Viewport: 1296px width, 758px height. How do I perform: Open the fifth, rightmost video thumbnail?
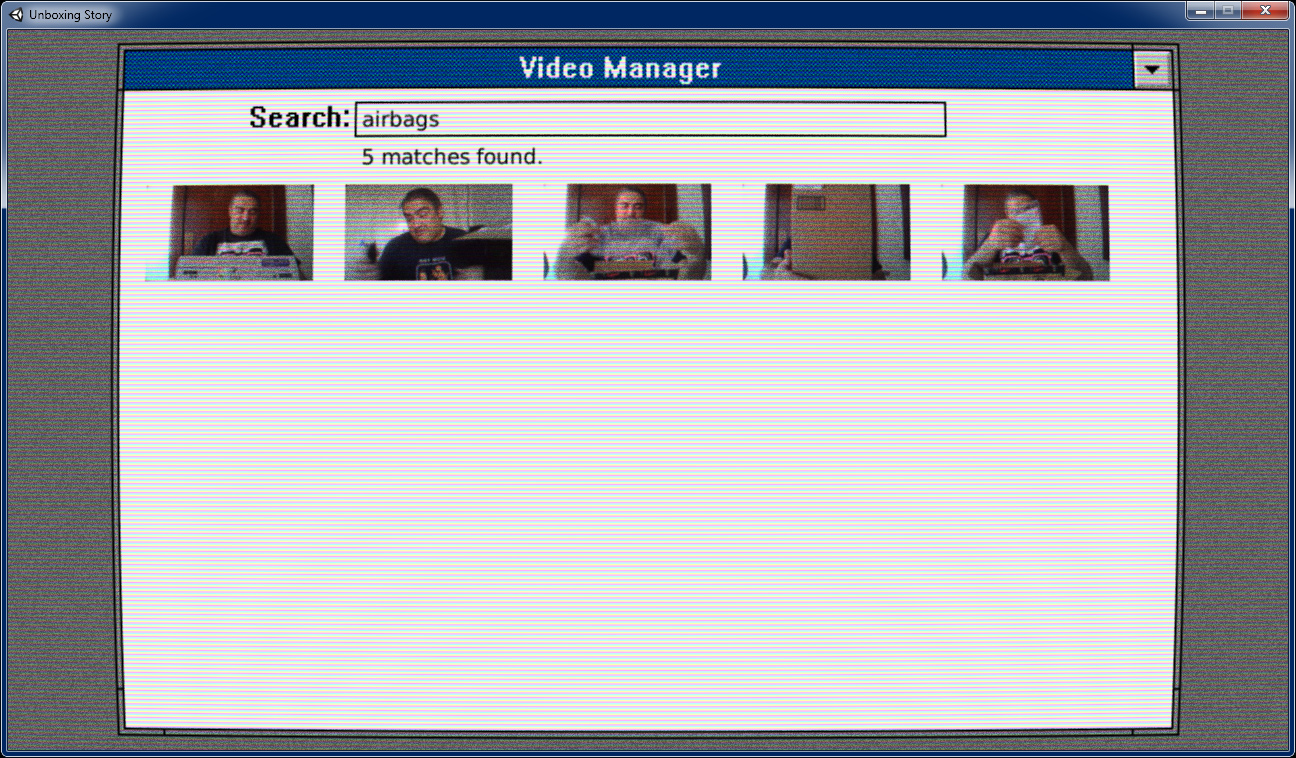click(x=1026, y=232)
